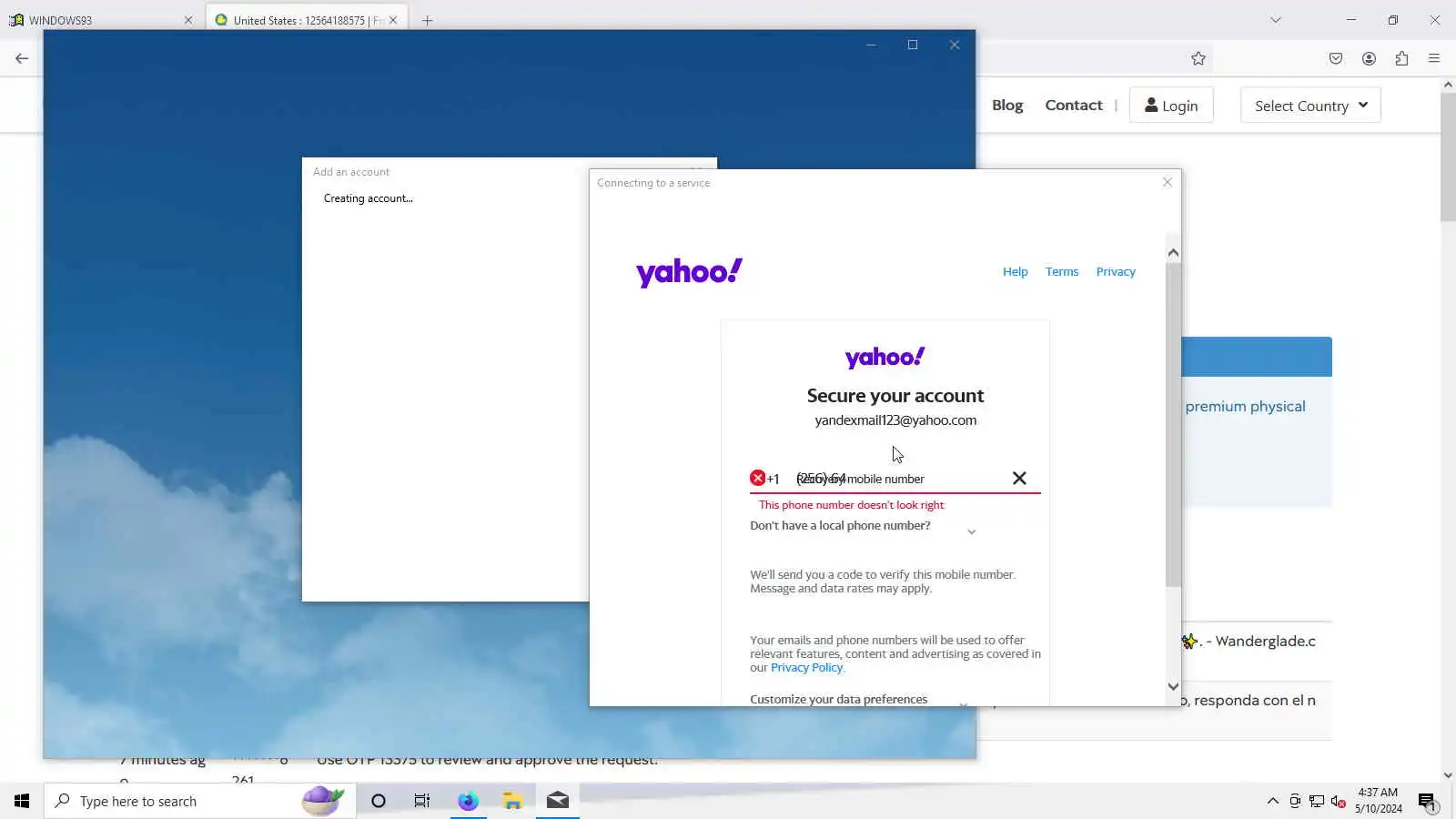The width and height of the screenshot is (1456, 819).
Task: Open the browser hamburger application menu
Action: (x=1434, y=58)
